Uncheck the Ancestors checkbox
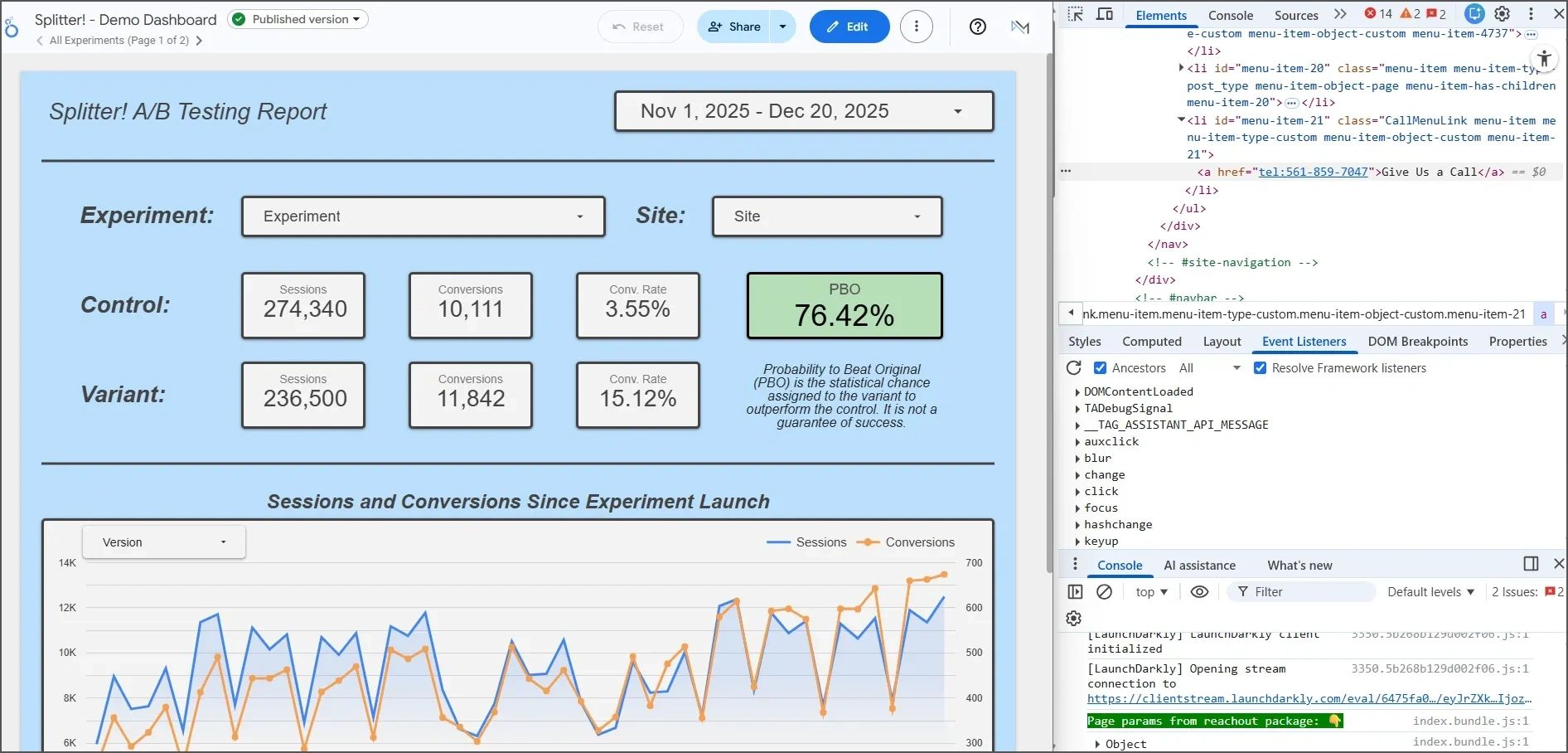The image size is (1568, 753). [1100, 367]
